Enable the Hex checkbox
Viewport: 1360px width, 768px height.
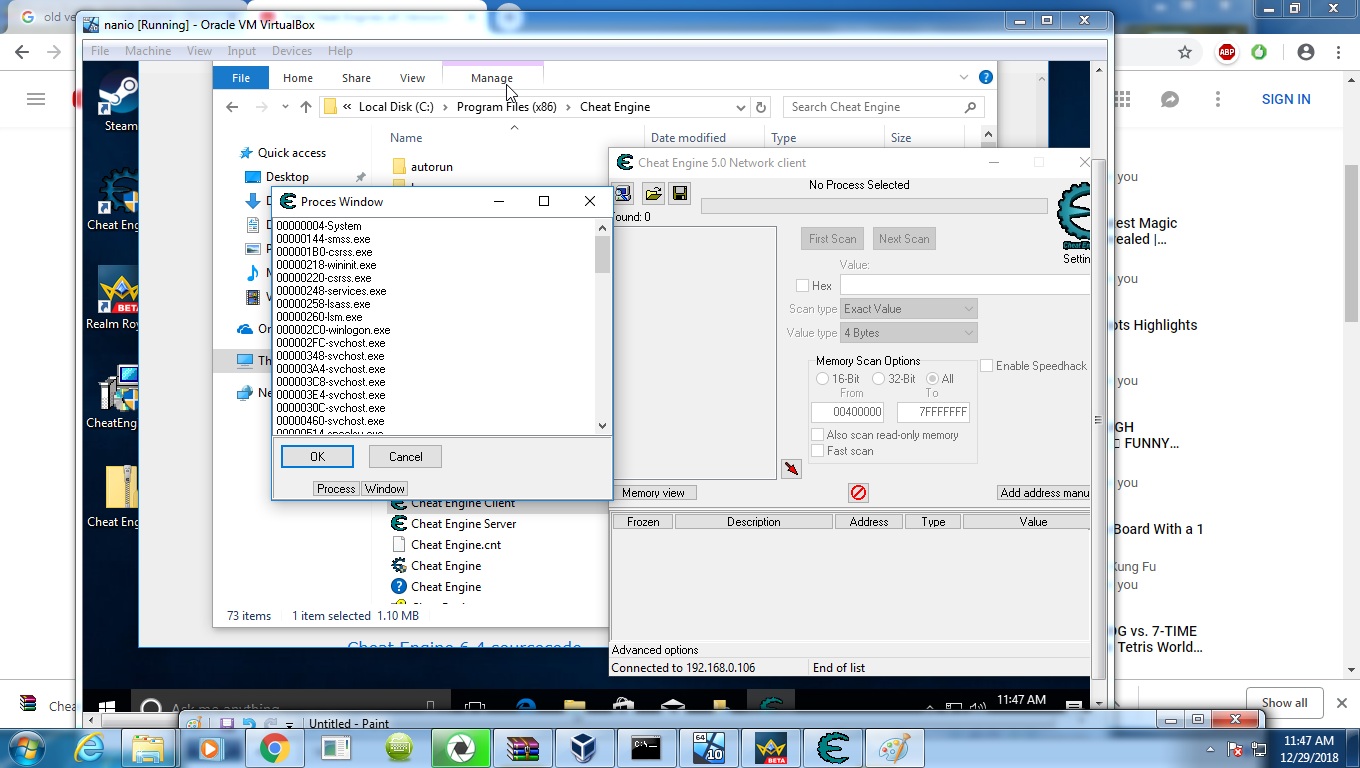point(802,286)
